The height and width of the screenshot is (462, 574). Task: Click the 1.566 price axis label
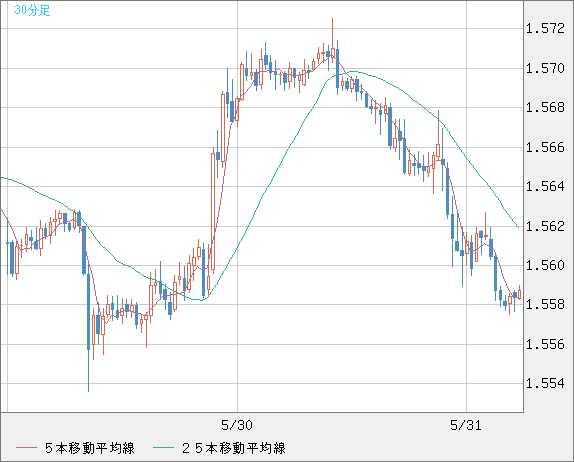coord(545,147)
